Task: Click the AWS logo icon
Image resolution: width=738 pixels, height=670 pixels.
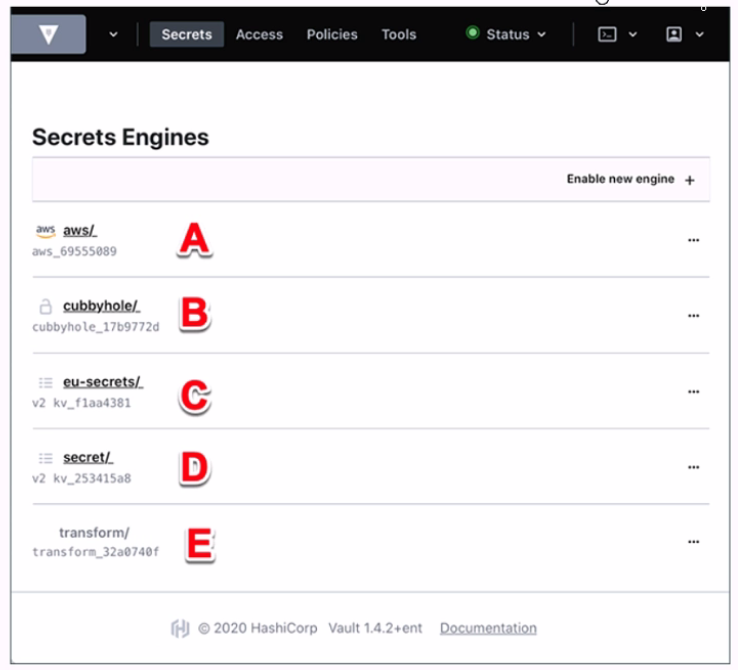Action: coord(45,230)
